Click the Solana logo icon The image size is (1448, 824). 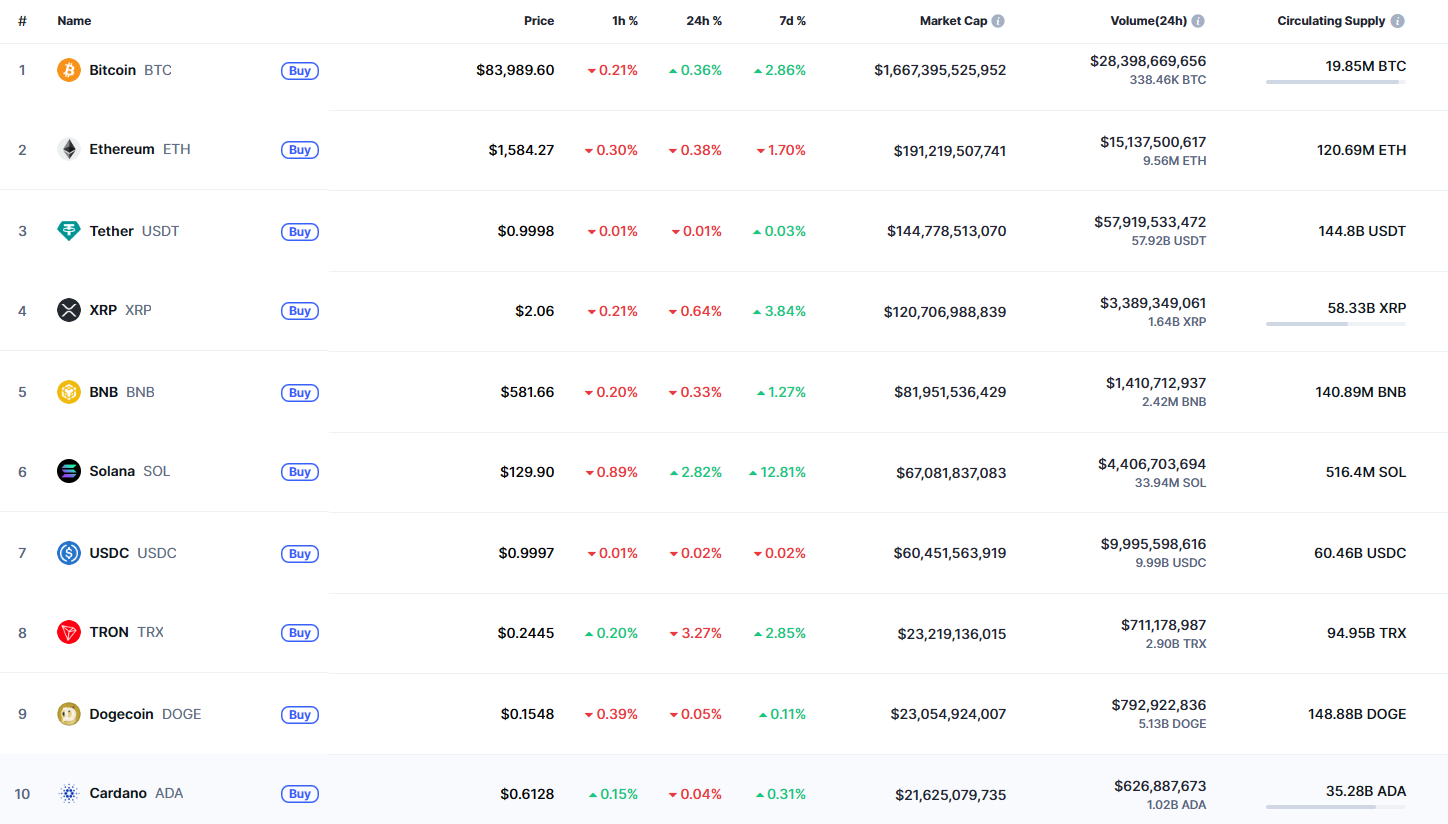(x=69, y=471)
